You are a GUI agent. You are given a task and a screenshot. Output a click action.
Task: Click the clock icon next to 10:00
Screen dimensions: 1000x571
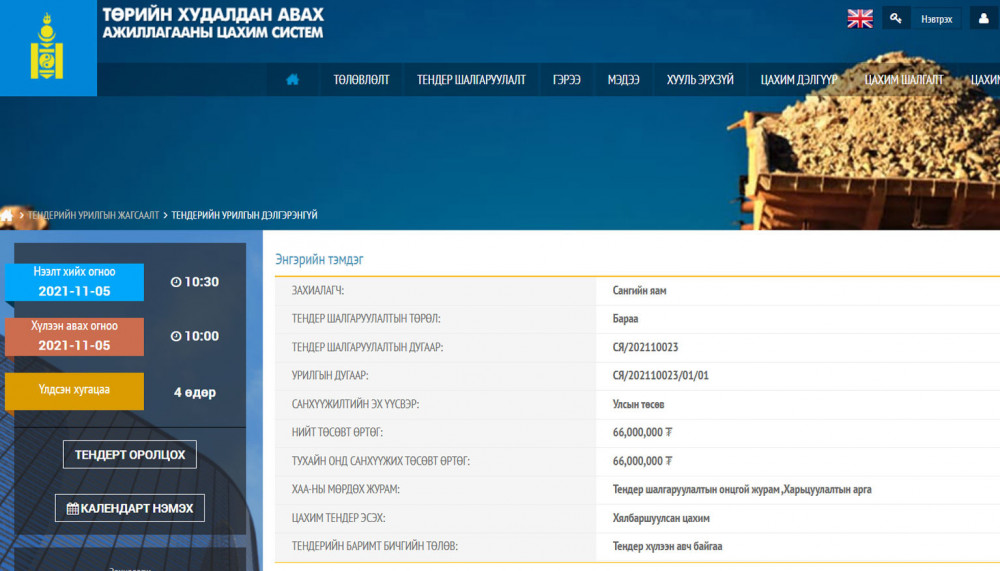point(176,336)
